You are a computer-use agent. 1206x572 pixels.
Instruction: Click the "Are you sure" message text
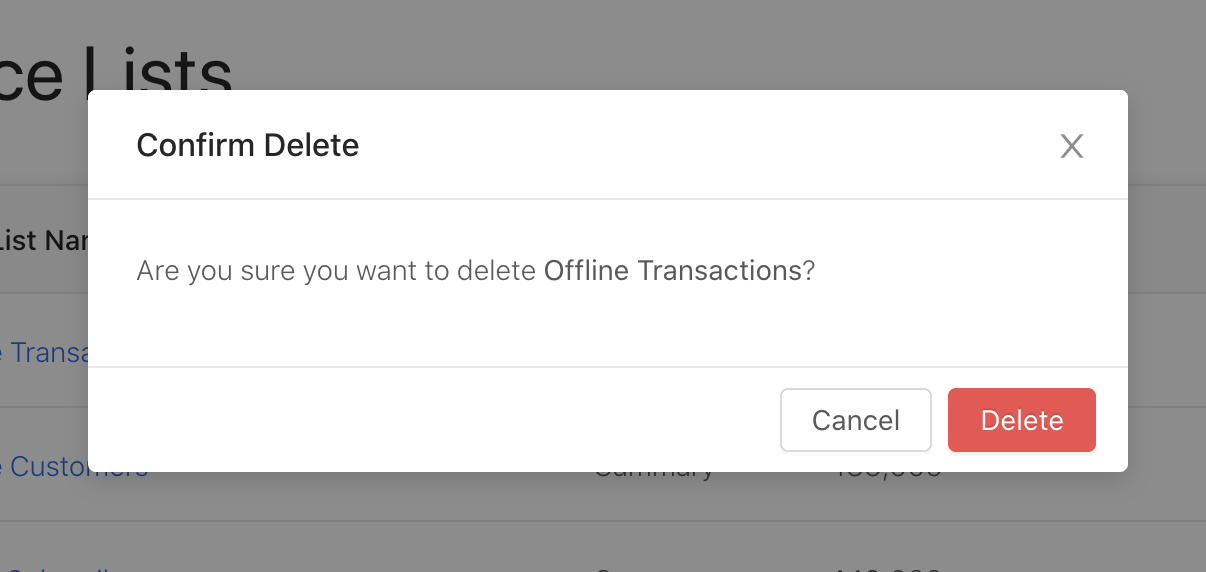(x=338, y=271)
